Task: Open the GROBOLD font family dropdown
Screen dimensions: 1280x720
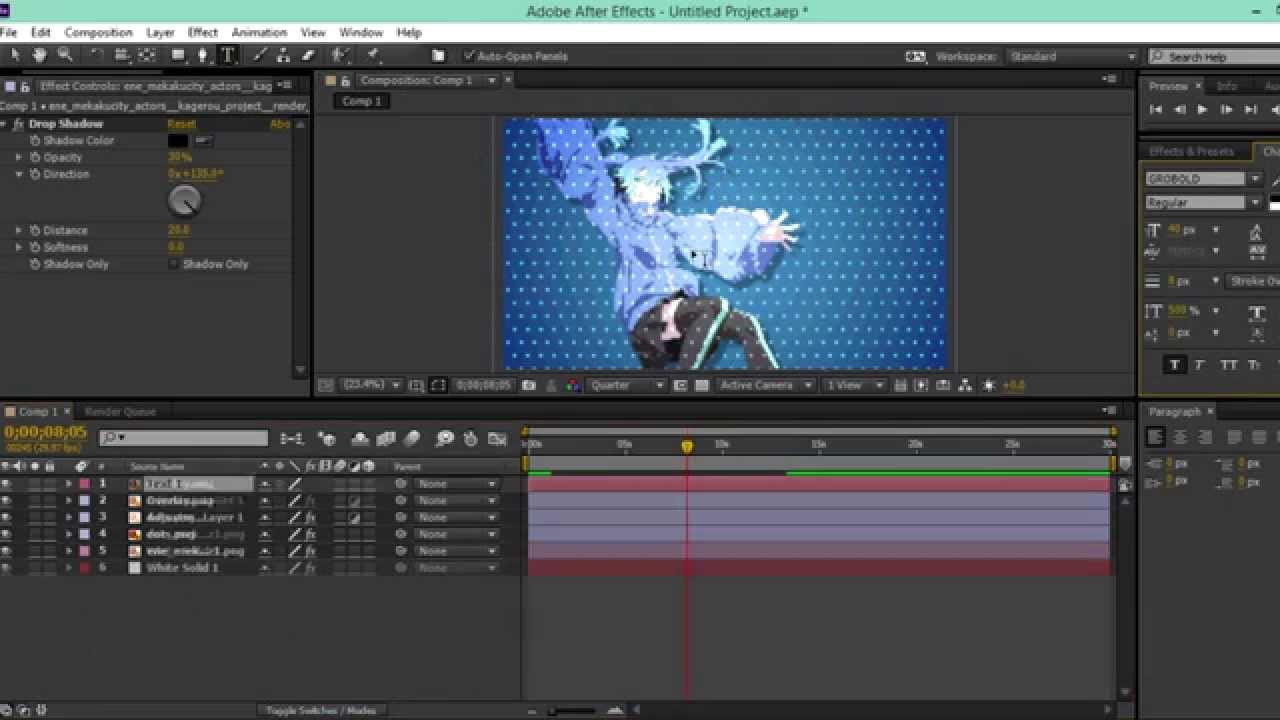Action: tap(1203, 179)
